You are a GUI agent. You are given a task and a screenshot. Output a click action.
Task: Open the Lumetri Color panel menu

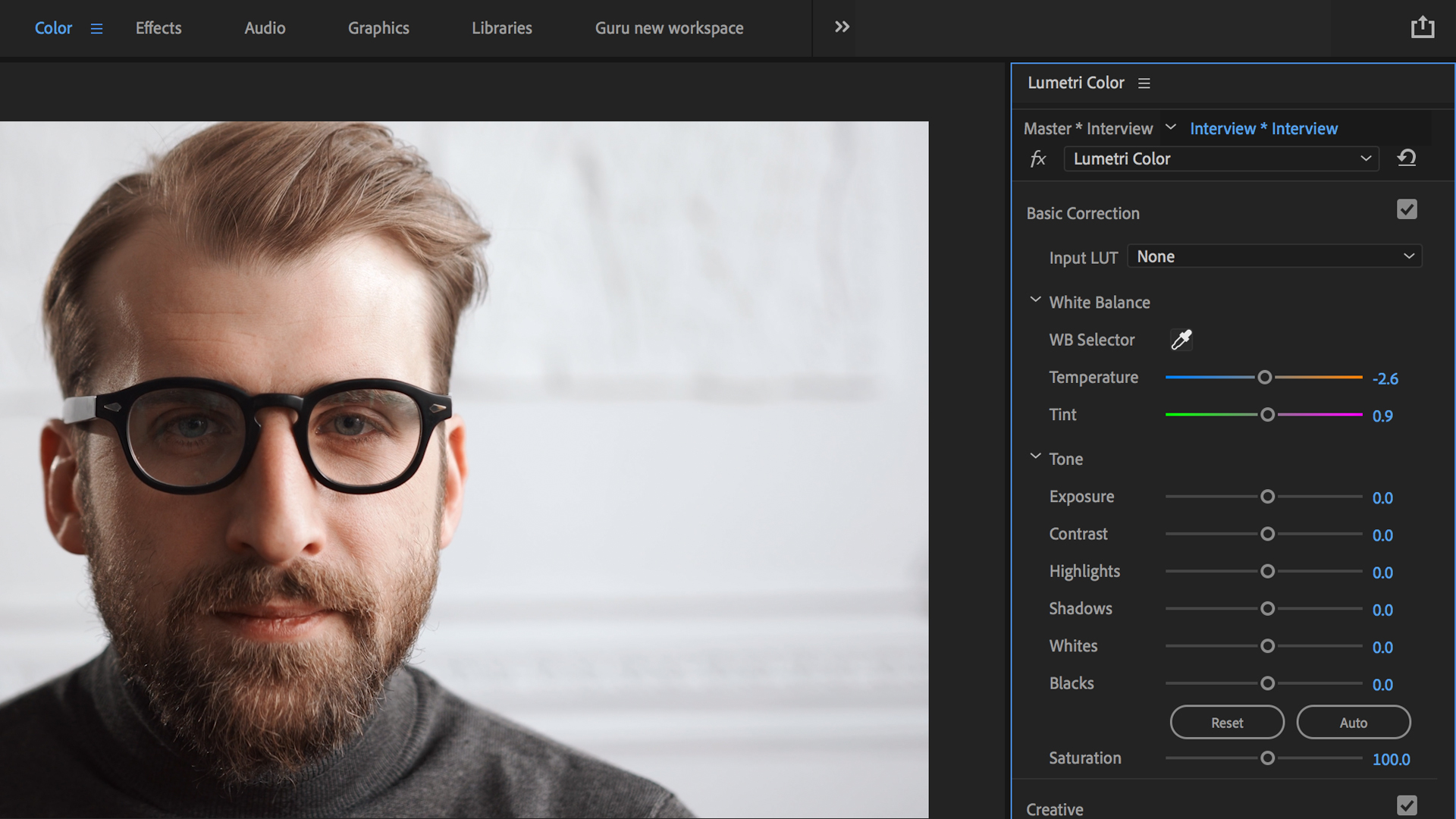tap(1144, 83)
